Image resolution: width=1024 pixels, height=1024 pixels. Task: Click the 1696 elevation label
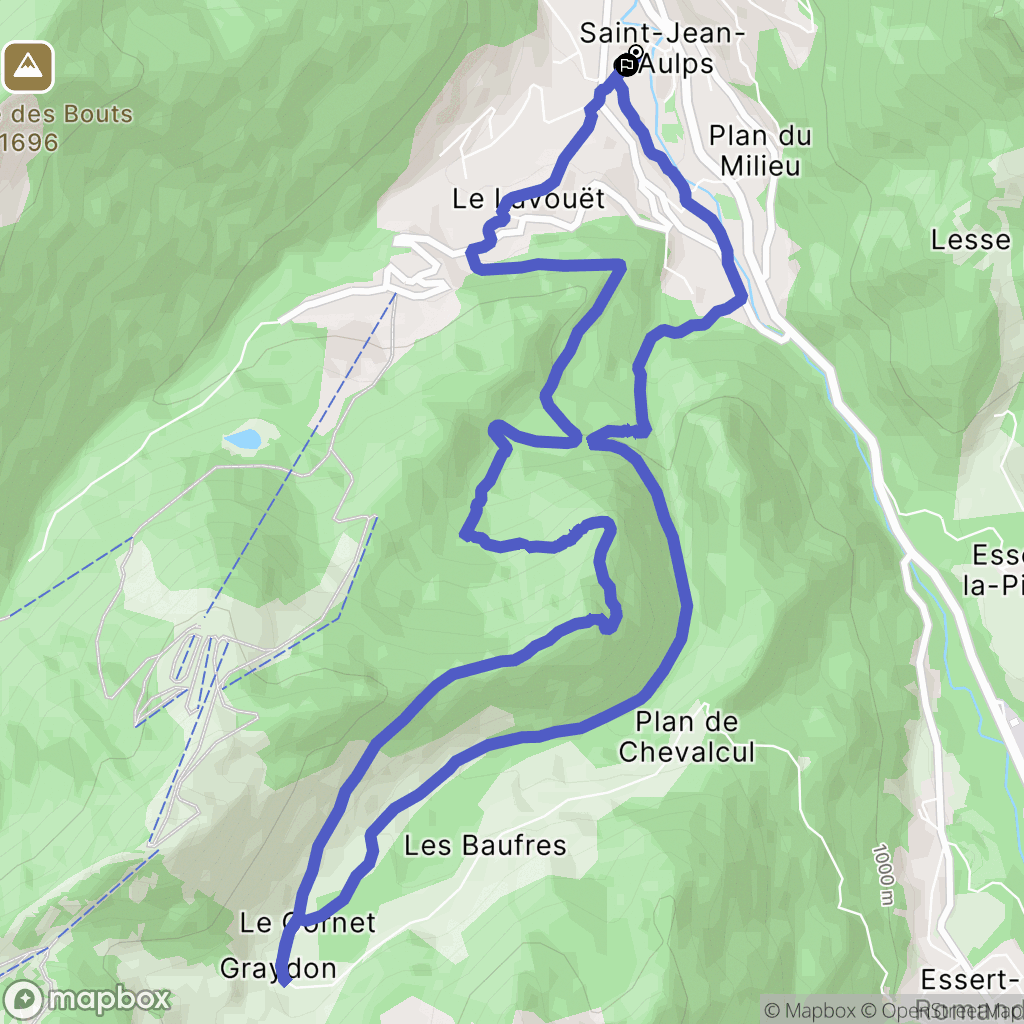pos(29,142)
